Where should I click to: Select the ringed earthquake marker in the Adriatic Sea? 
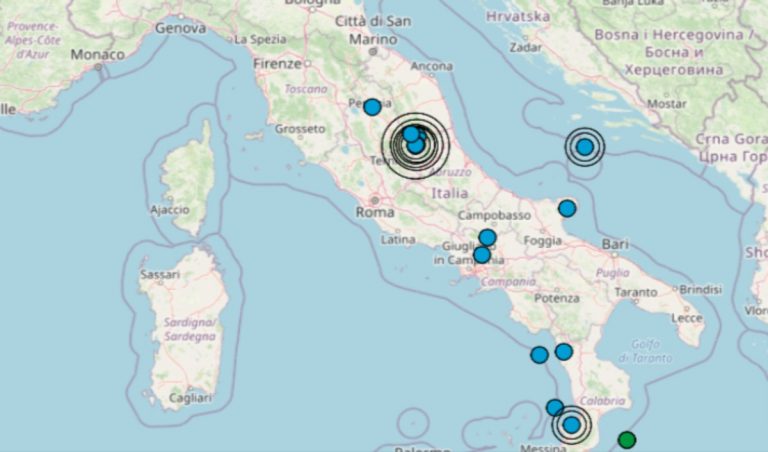[585, 147]
